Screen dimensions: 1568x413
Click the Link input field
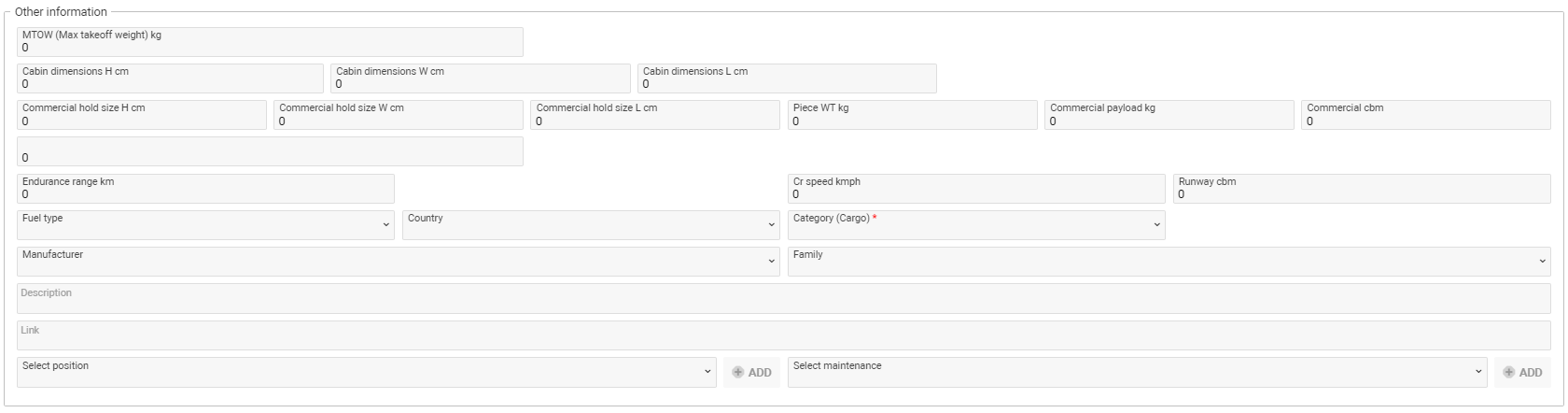(x=784, y=336)
